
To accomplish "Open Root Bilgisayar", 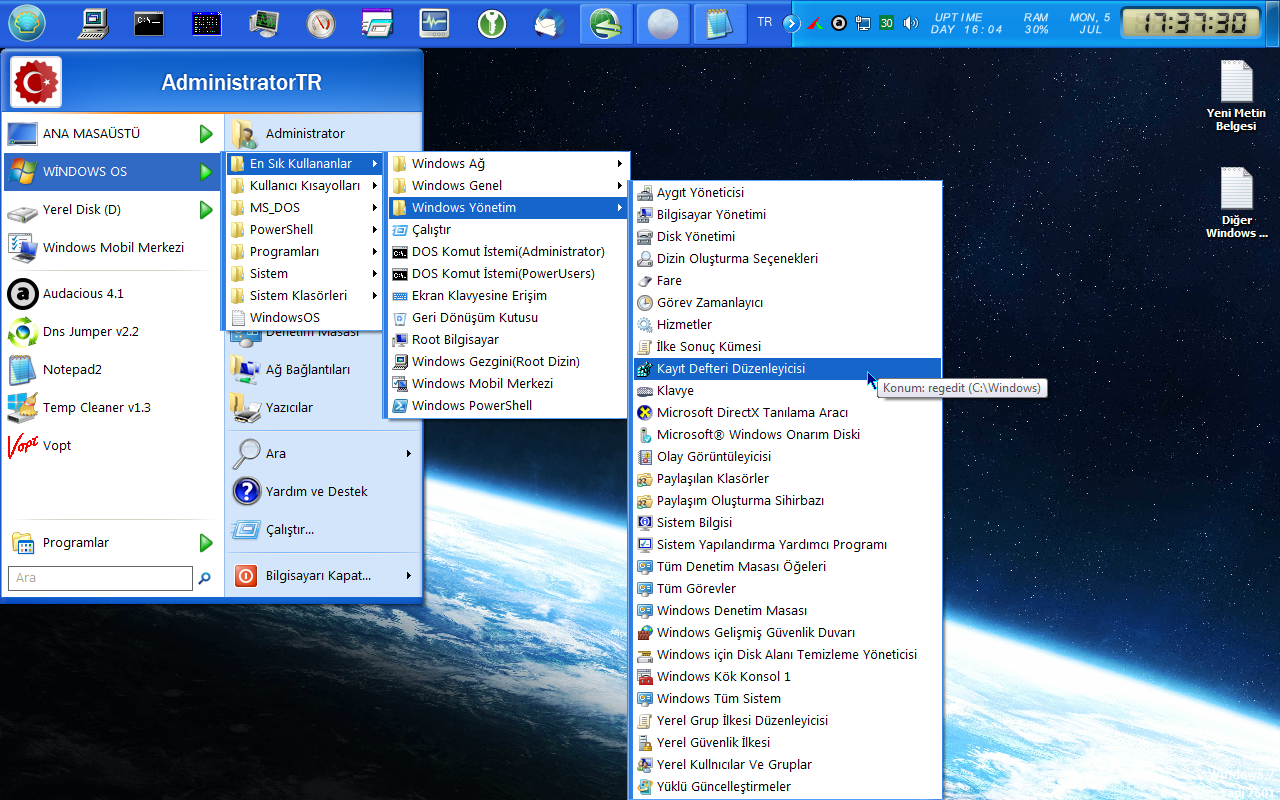I will pyautogui.click(x=507, y=340).
